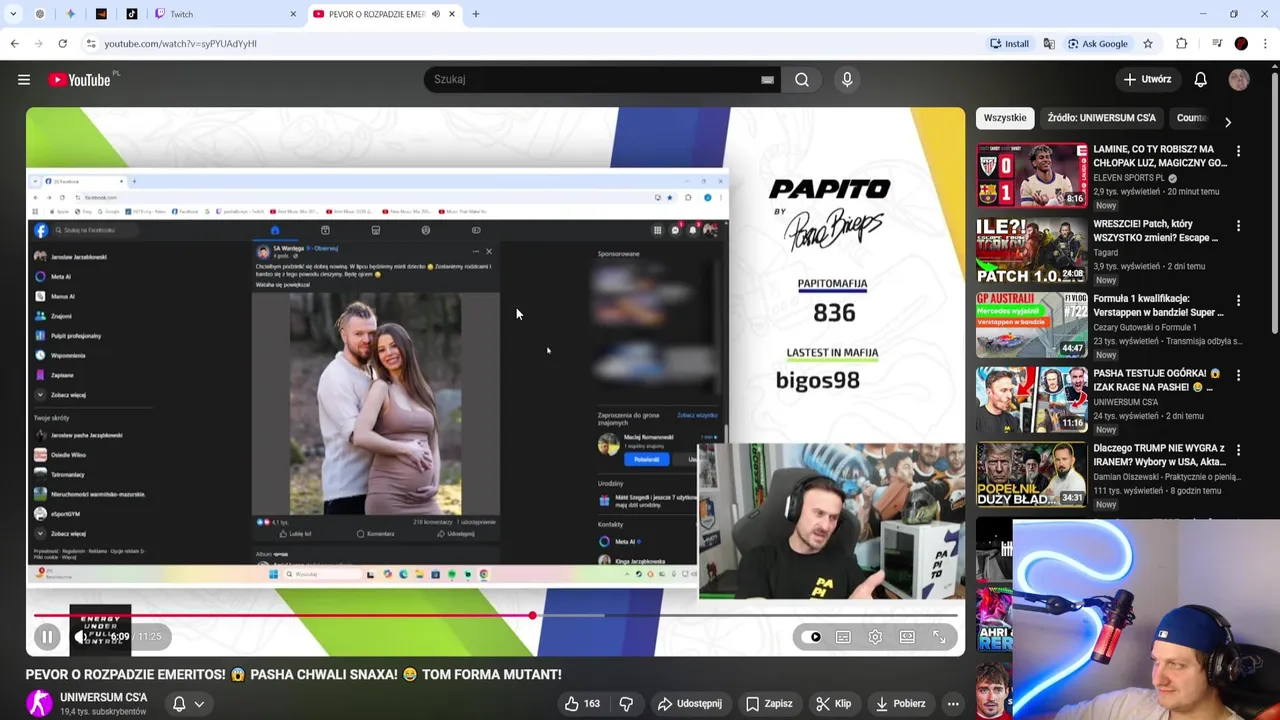View site information in address bar
The image size is (1280, 720).
click(91, 44)
